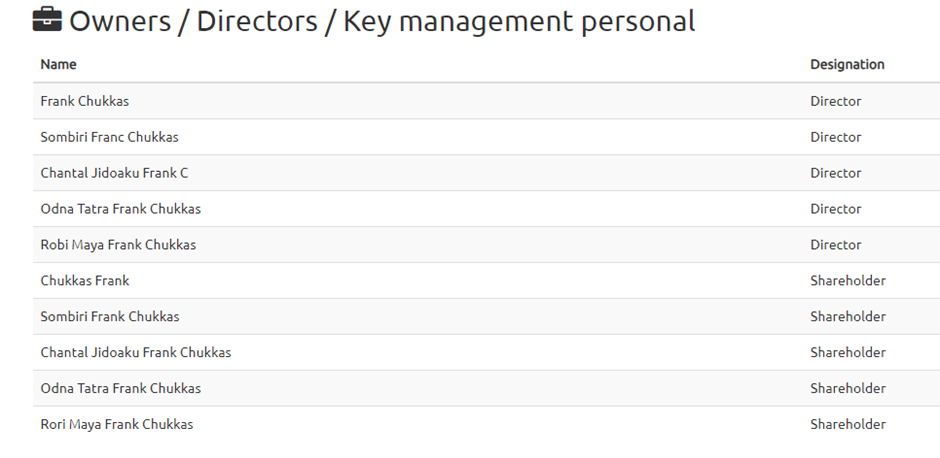The height and width of the screenshot is (458, 940).
Task: Click Director designation of Sombiri Franc Chukkas
Action: pos(836,137)
